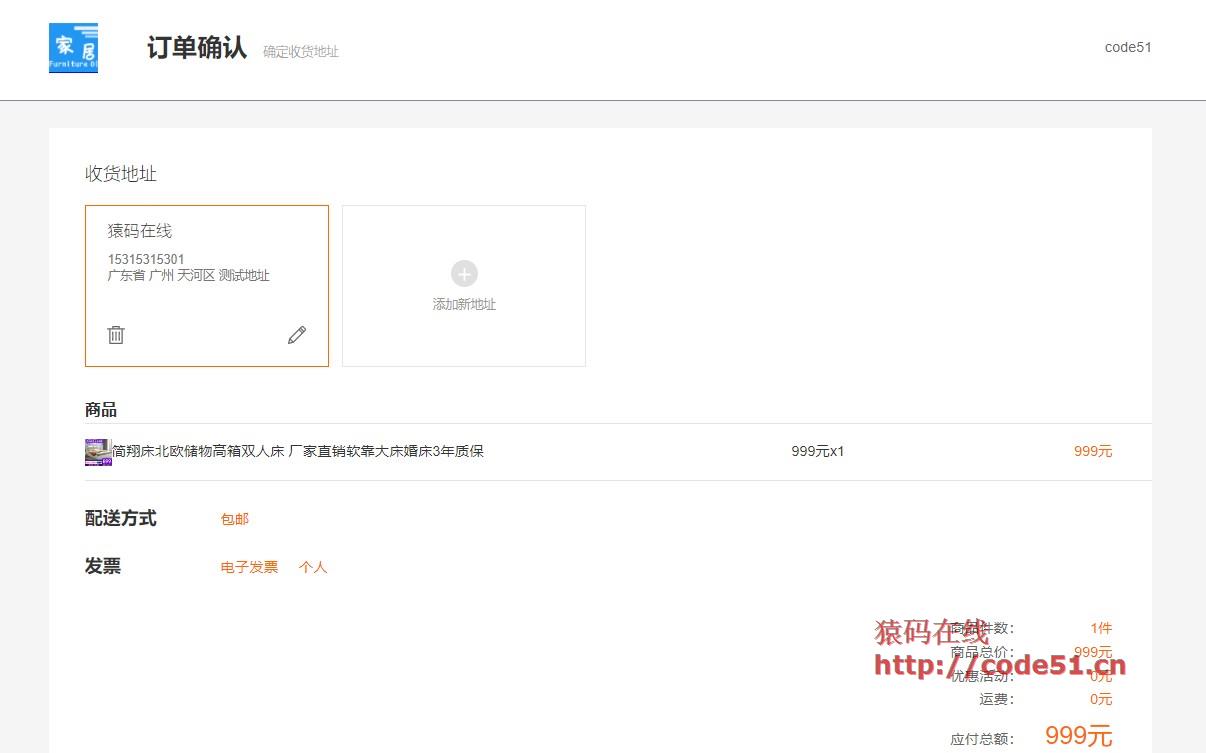Click the plus icon to add address
Image resolution: width=1206 pixels, height=753 pixels.
(x=464, y=274)
